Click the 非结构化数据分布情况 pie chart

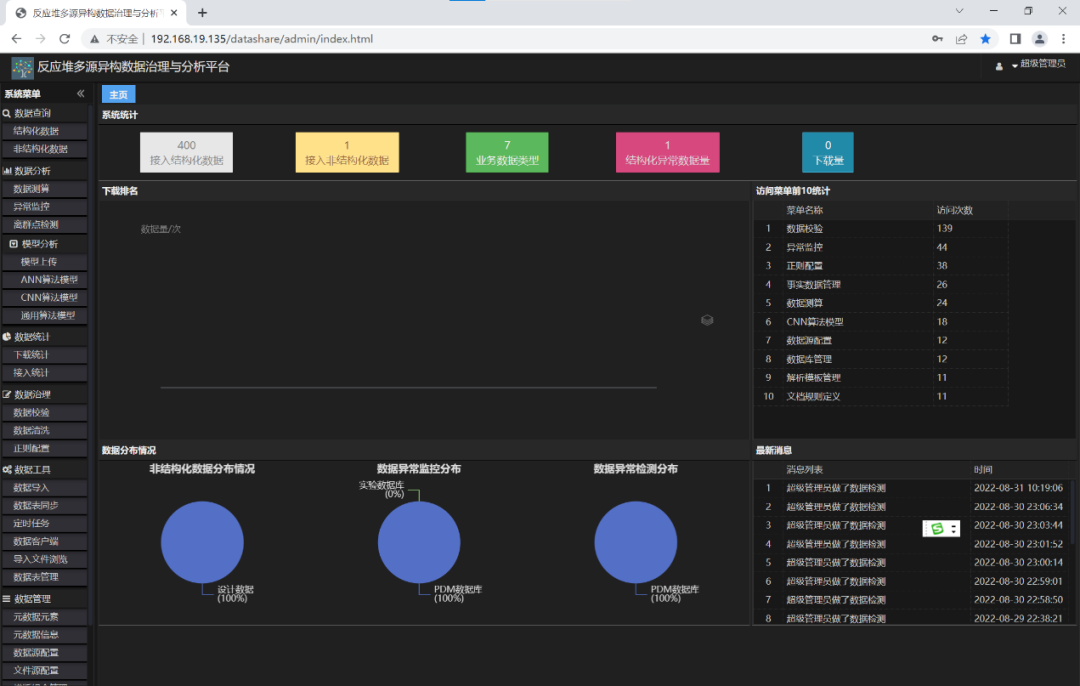202,542
